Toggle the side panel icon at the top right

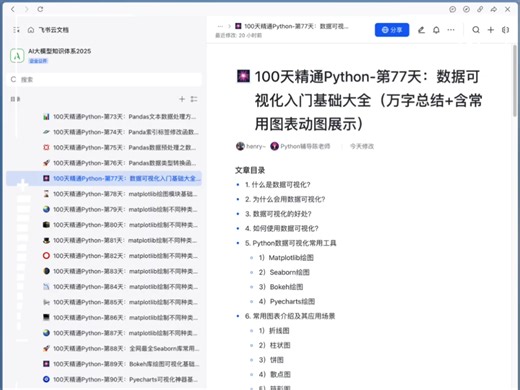505,30
